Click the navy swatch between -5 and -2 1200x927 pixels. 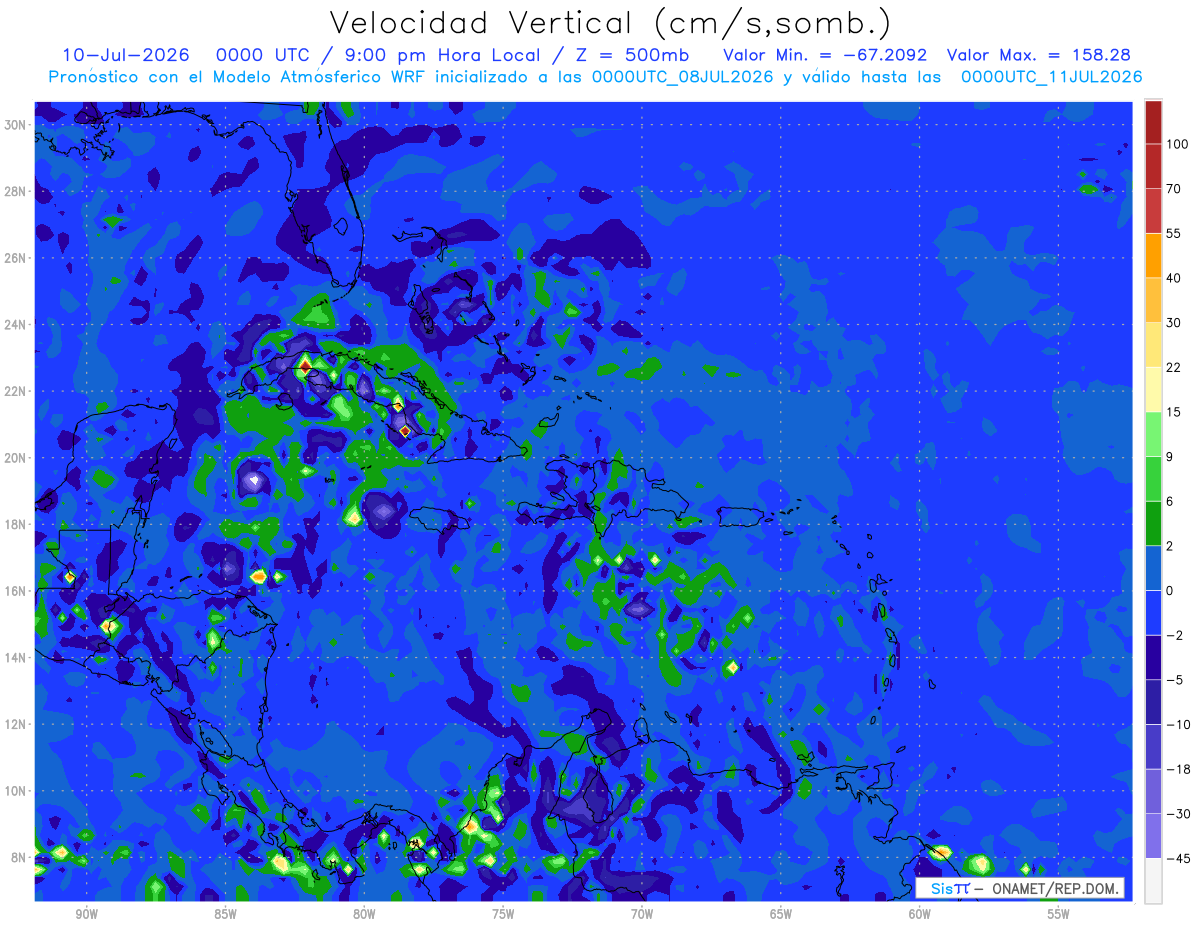tap(1153, 657)
